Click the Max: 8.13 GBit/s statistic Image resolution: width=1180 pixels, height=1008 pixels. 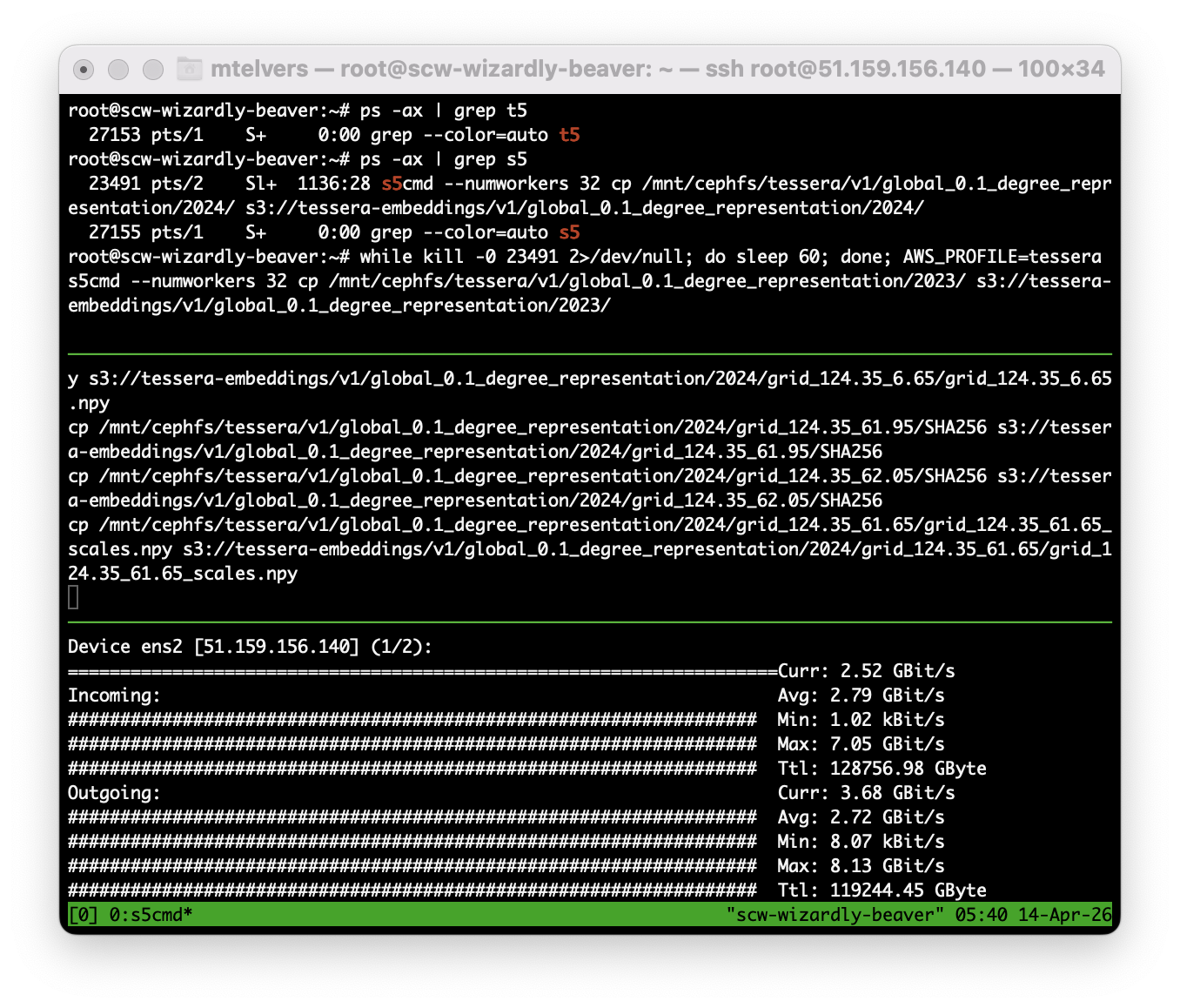pos(862,866)
